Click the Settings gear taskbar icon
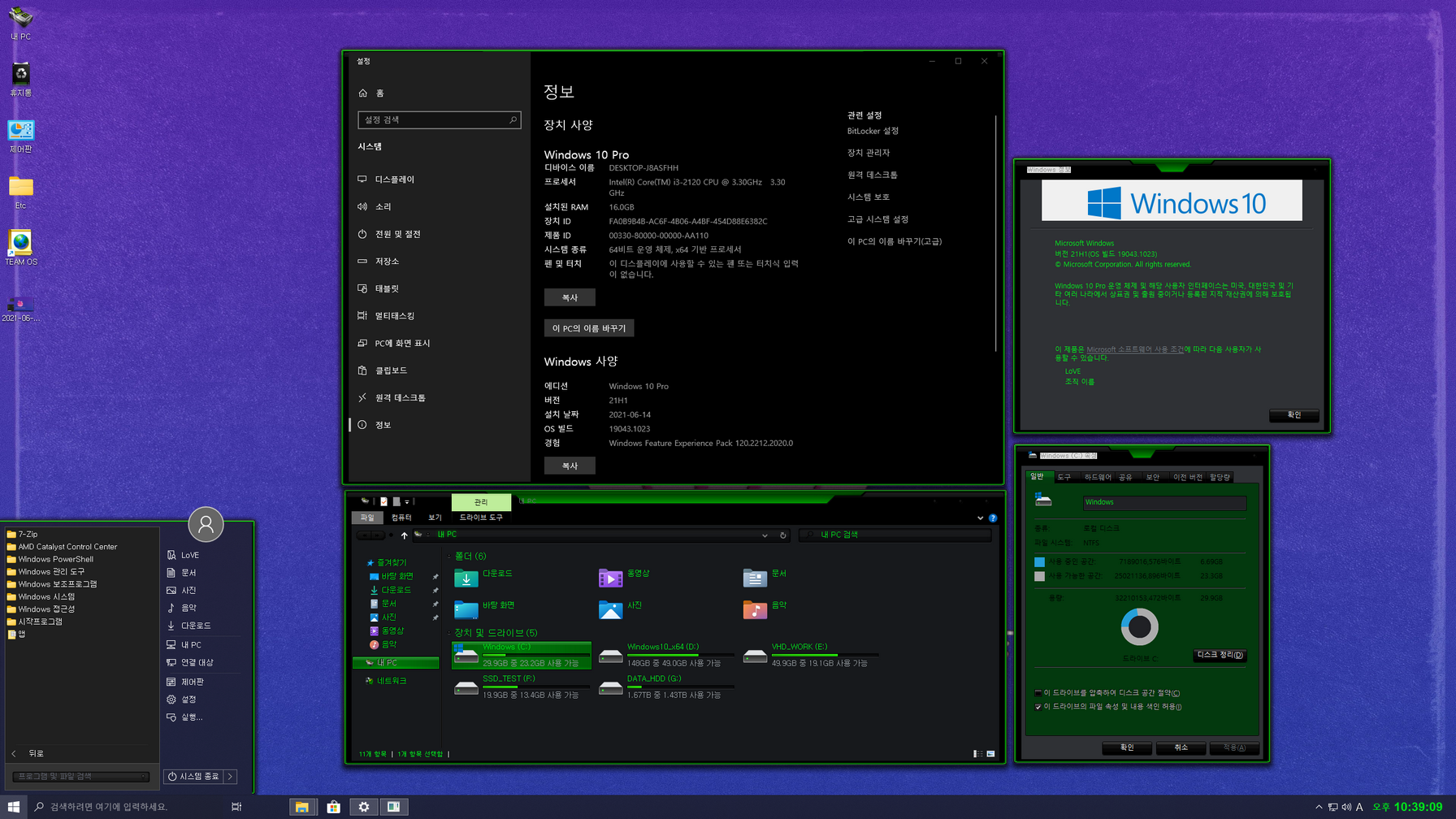1456x819 pixels. point(364,807)
